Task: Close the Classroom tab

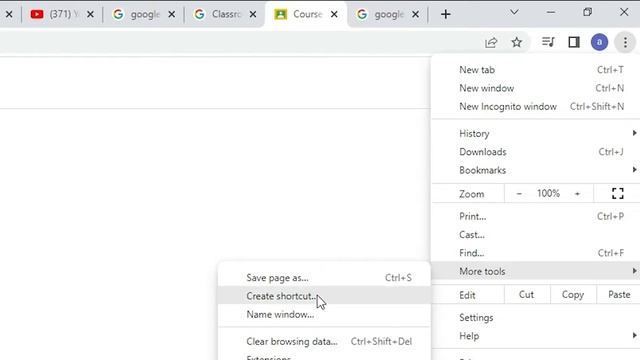Action: click(253, 14)
